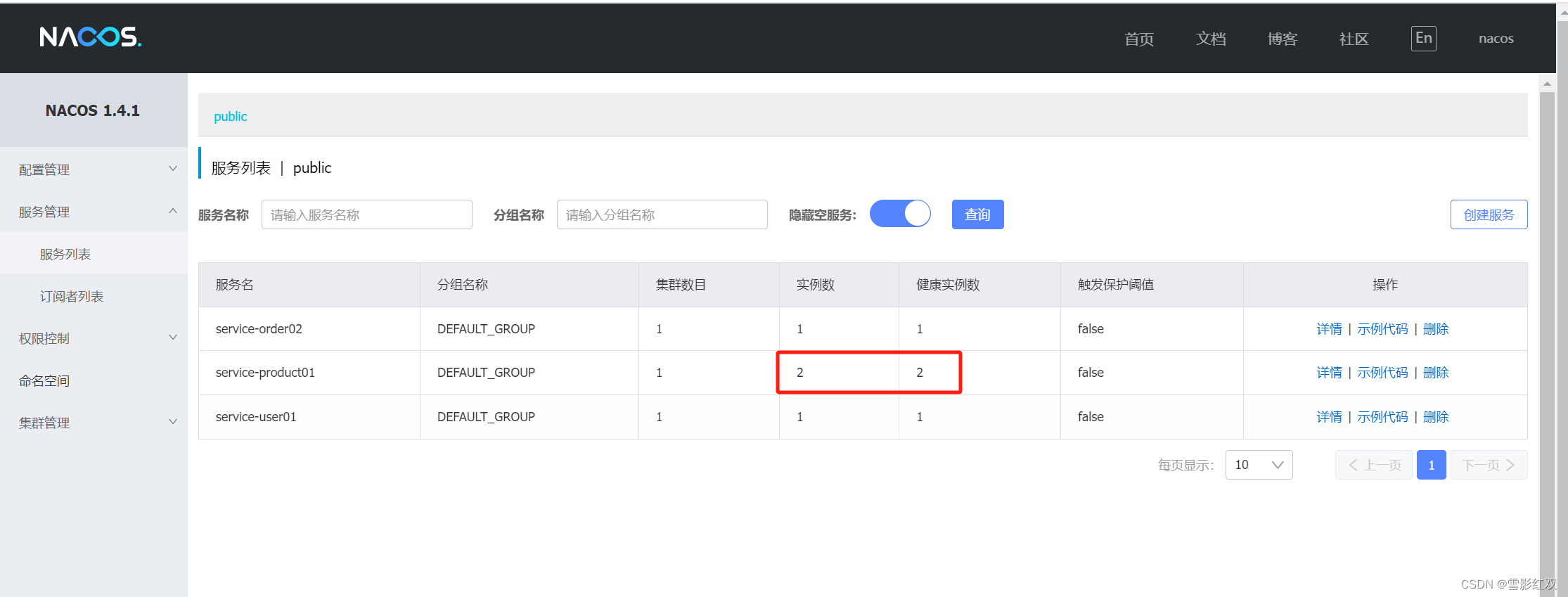Open 命名空间 in the sidebar
Screen dimensions: 1568x597
pos(94,380)
